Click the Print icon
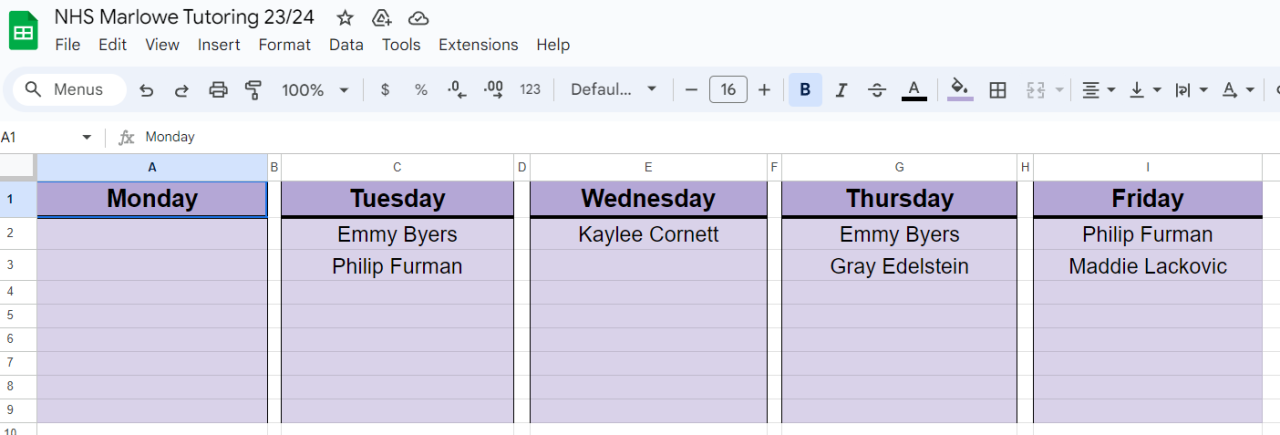 (x=218, y=90)
